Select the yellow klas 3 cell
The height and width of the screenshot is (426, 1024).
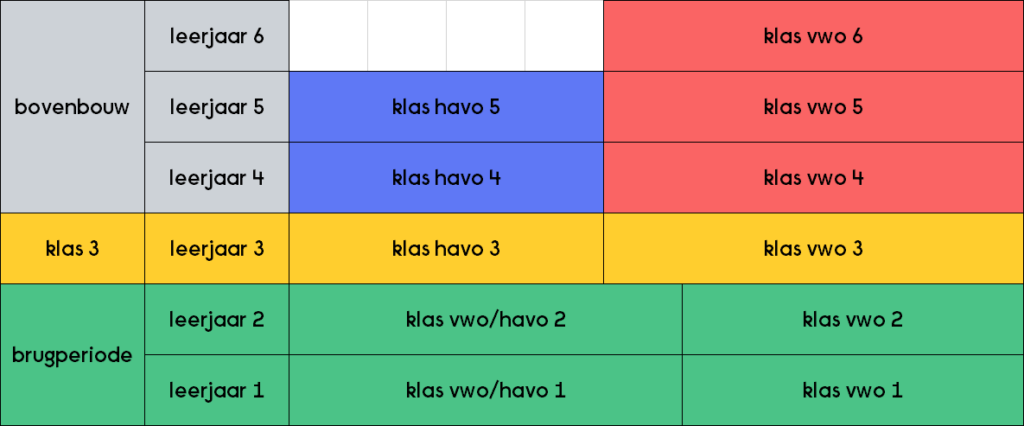click(72, 248)
